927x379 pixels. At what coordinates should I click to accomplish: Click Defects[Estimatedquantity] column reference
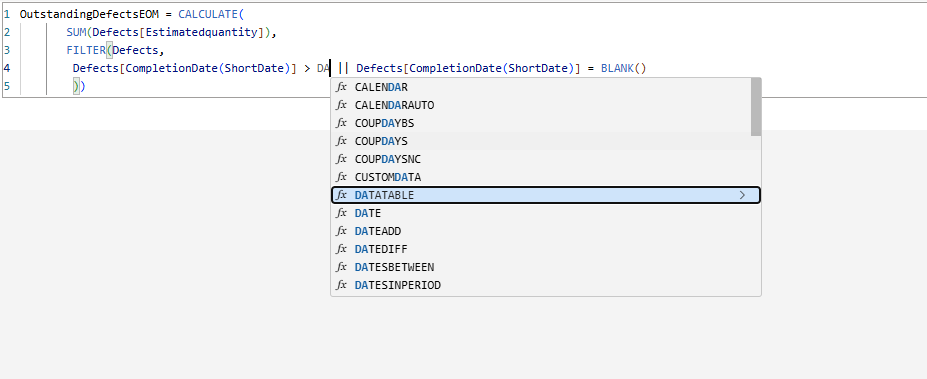point(178,33)
